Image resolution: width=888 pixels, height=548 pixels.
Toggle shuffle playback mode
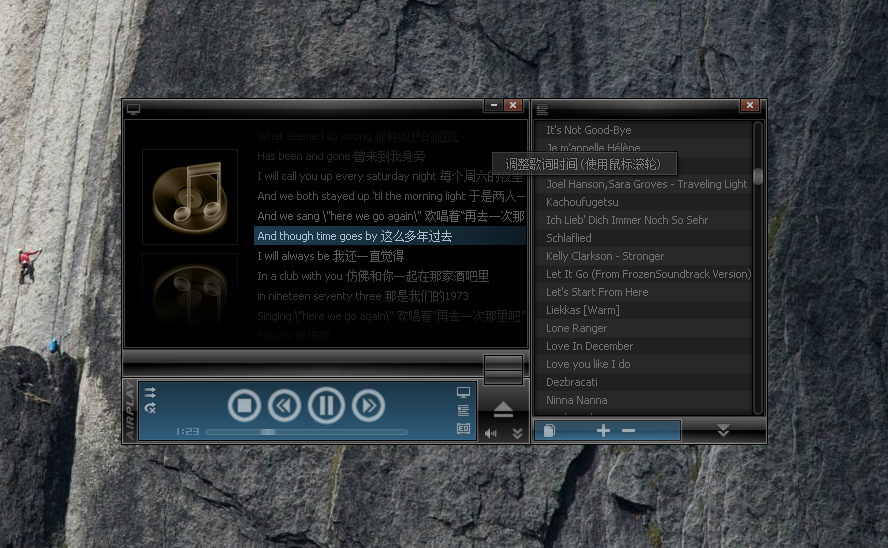[x=150, y=392]
